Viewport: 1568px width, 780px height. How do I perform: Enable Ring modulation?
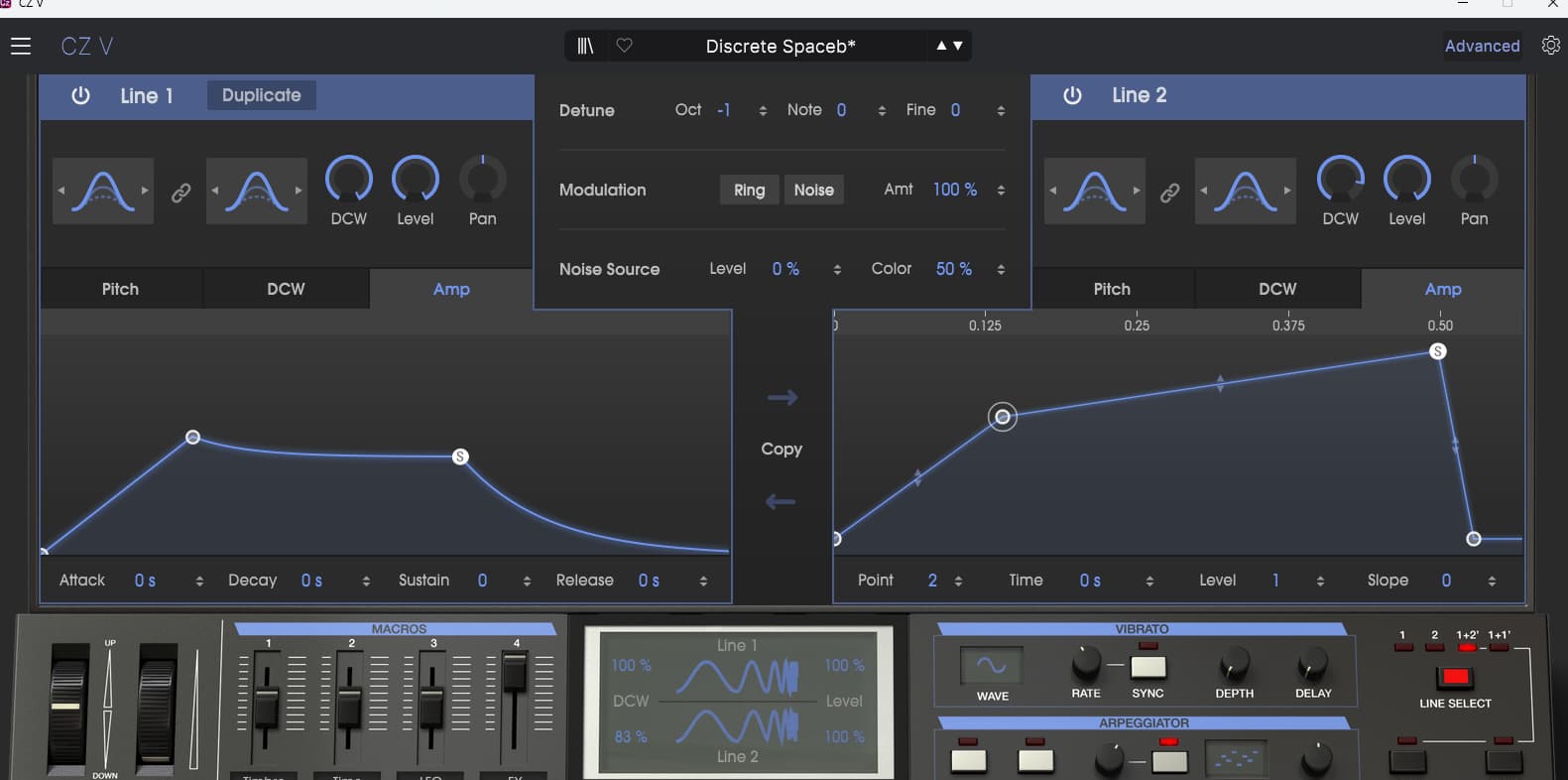750,190
